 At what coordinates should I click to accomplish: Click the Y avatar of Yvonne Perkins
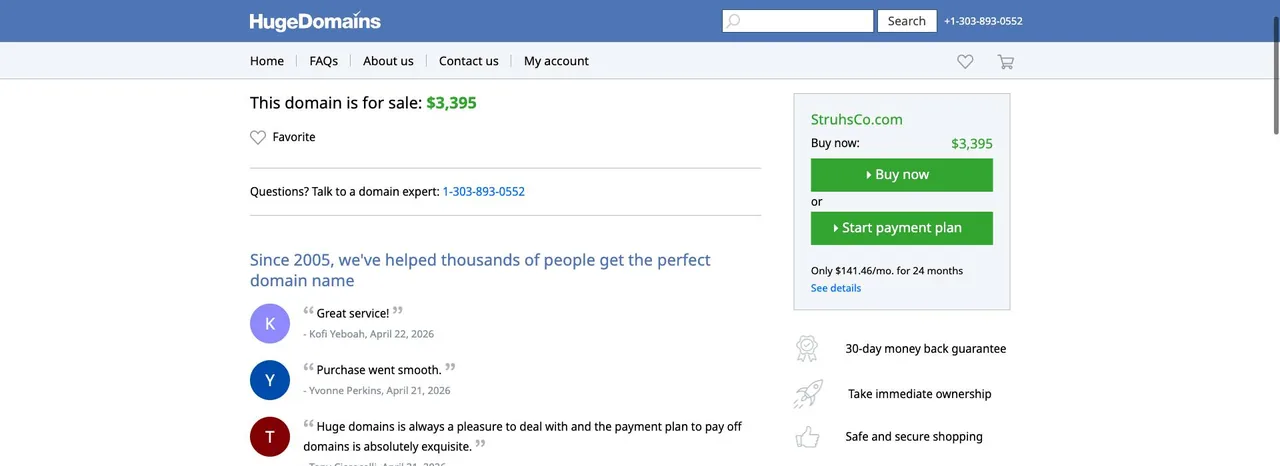270,380
